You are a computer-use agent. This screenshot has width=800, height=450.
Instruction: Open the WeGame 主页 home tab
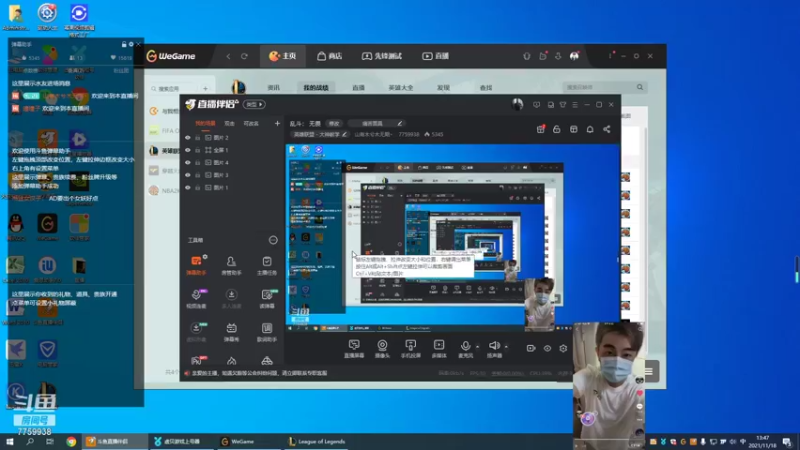[283, 56]
